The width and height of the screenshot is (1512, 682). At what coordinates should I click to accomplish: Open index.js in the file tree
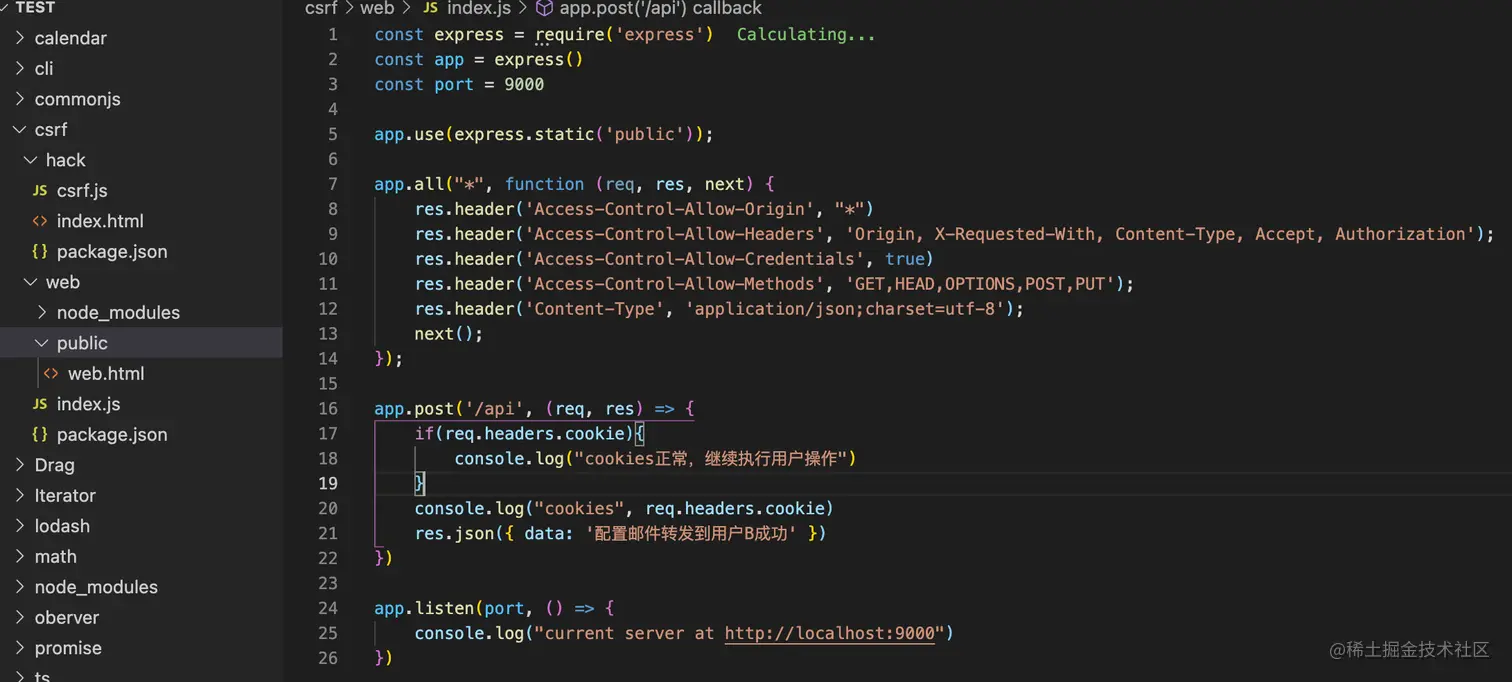coord(88,404)
